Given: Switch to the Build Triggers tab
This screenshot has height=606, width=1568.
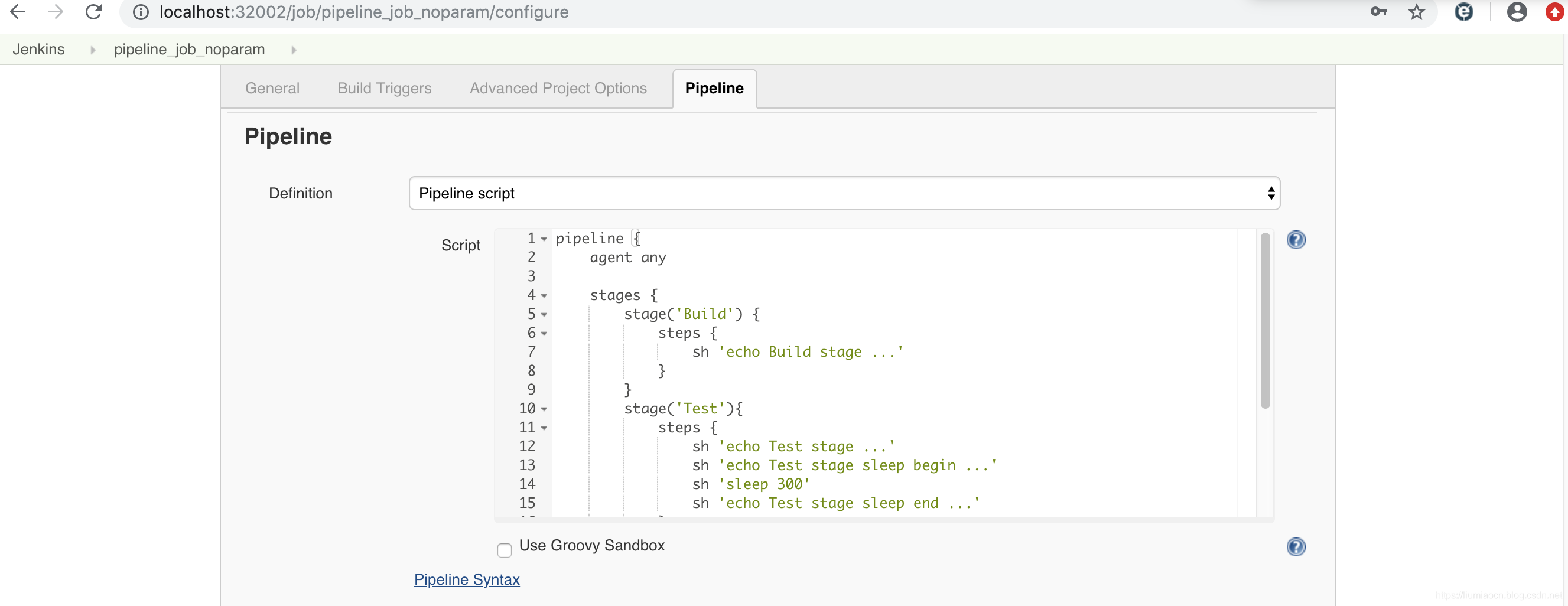Looking at the screenshot, I should pyautogui.click(x=384, y=88).
